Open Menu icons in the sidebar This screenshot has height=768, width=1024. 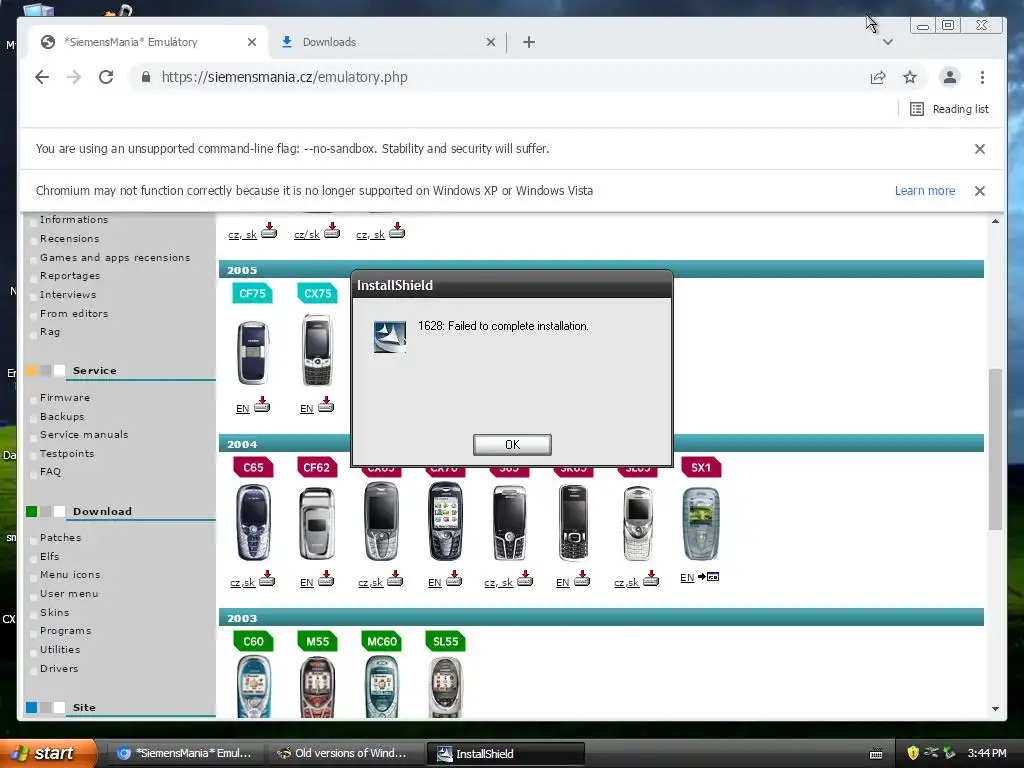70,575
